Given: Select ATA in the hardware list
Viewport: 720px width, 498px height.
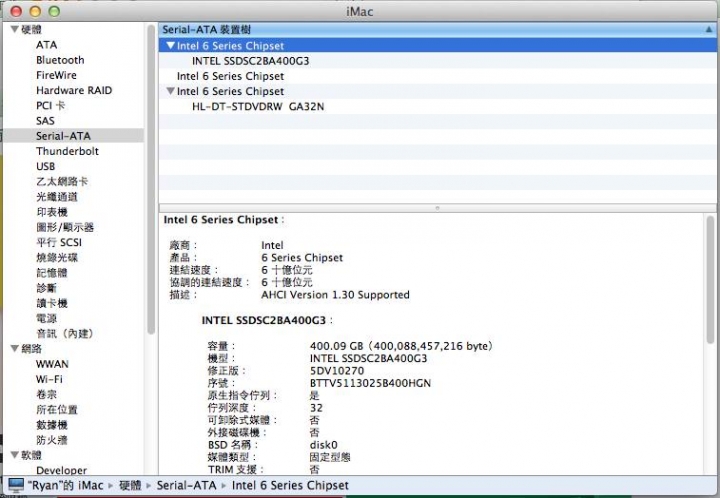Looking at the screenshot, I should tap(46, 45).
